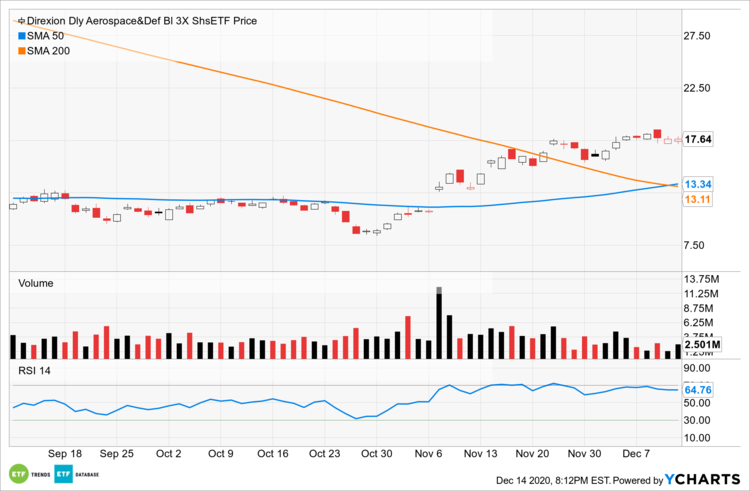Click the 27.50 price axis label
This screenshot has width=750, height=491.
[697, 36]
